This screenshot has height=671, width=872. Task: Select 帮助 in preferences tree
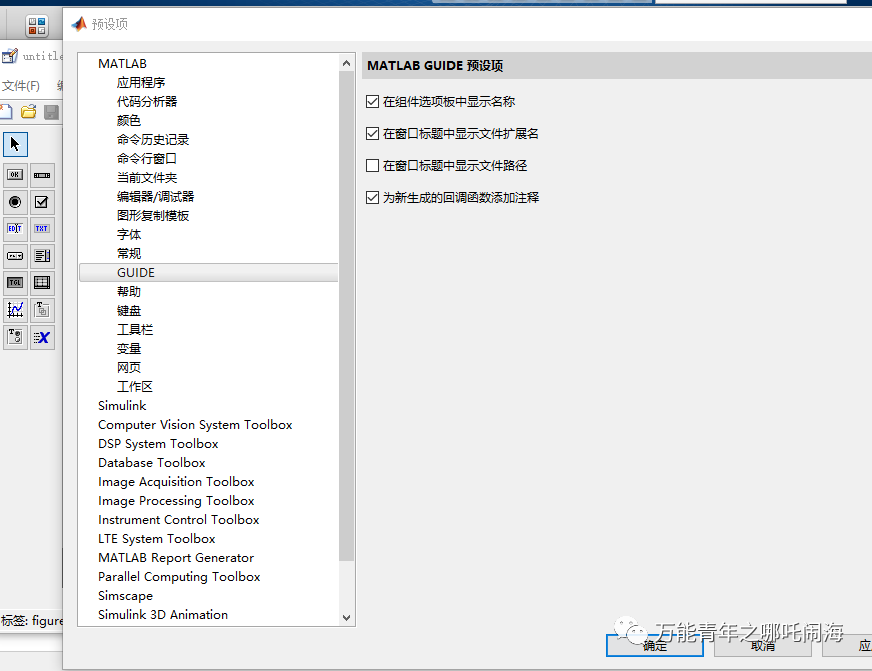point(128,292)
